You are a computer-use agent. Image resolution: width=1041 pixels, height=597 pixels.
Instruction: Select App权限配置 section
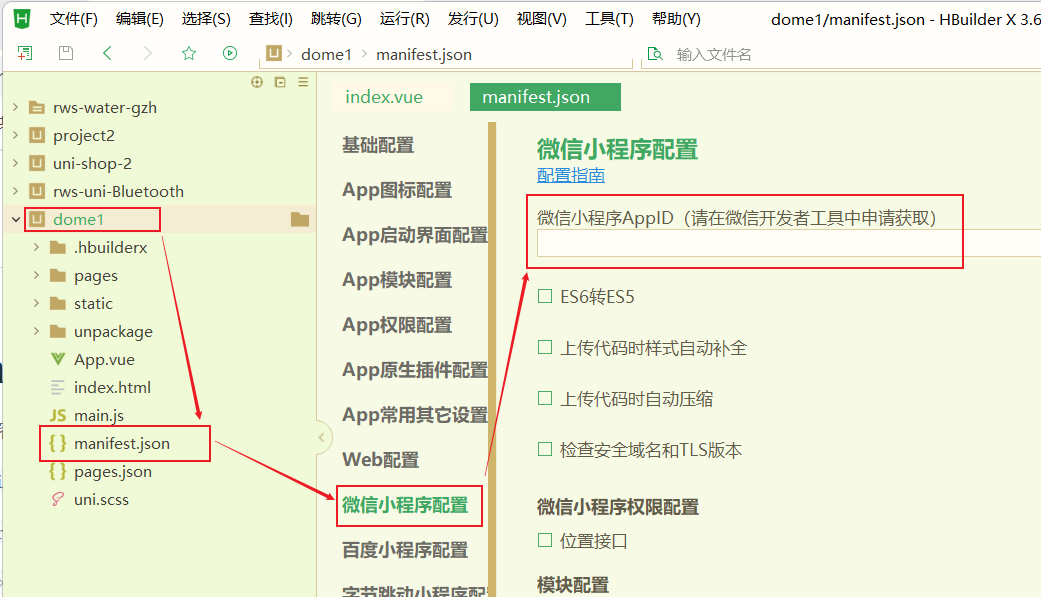tap(397, 325)
